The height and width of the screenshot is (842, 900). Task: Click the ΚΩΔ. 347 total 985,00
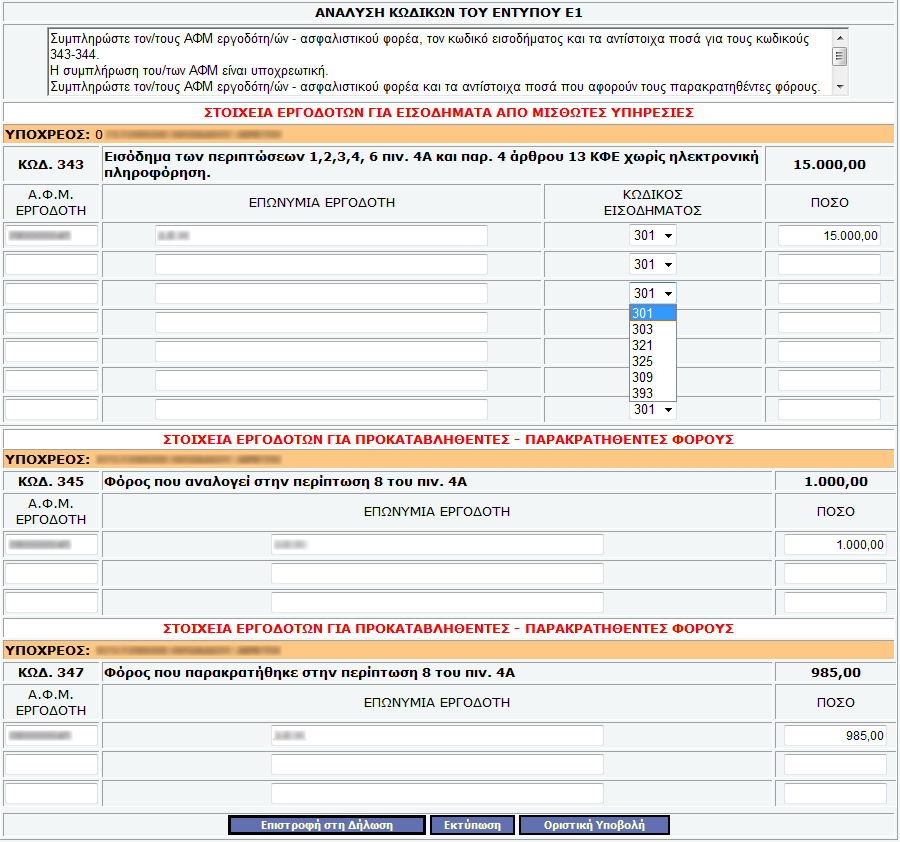(x=836, y=673)
